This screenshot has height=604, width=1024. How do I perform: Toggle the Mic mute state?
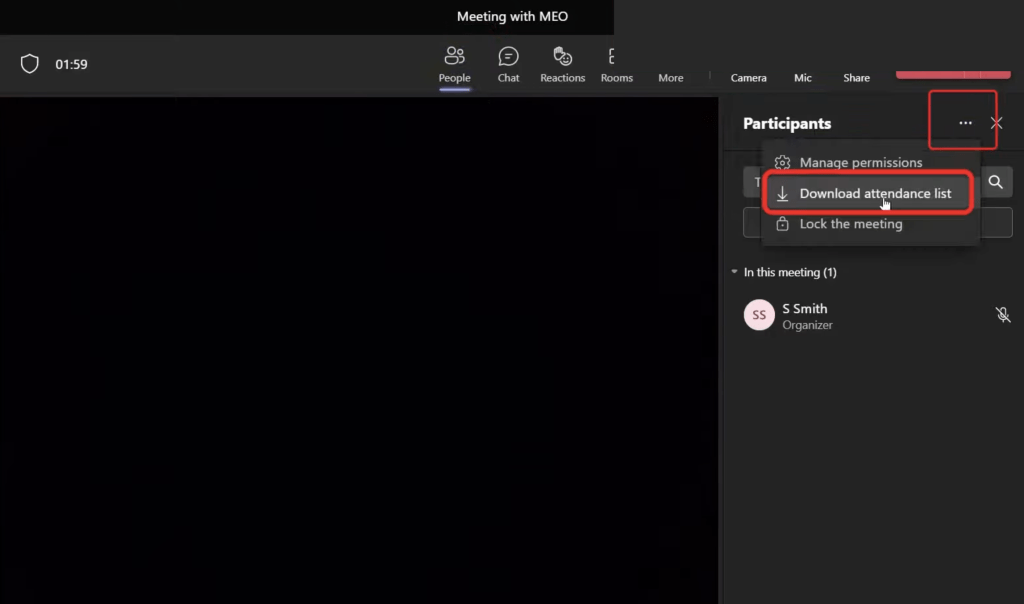pos(803,77)
